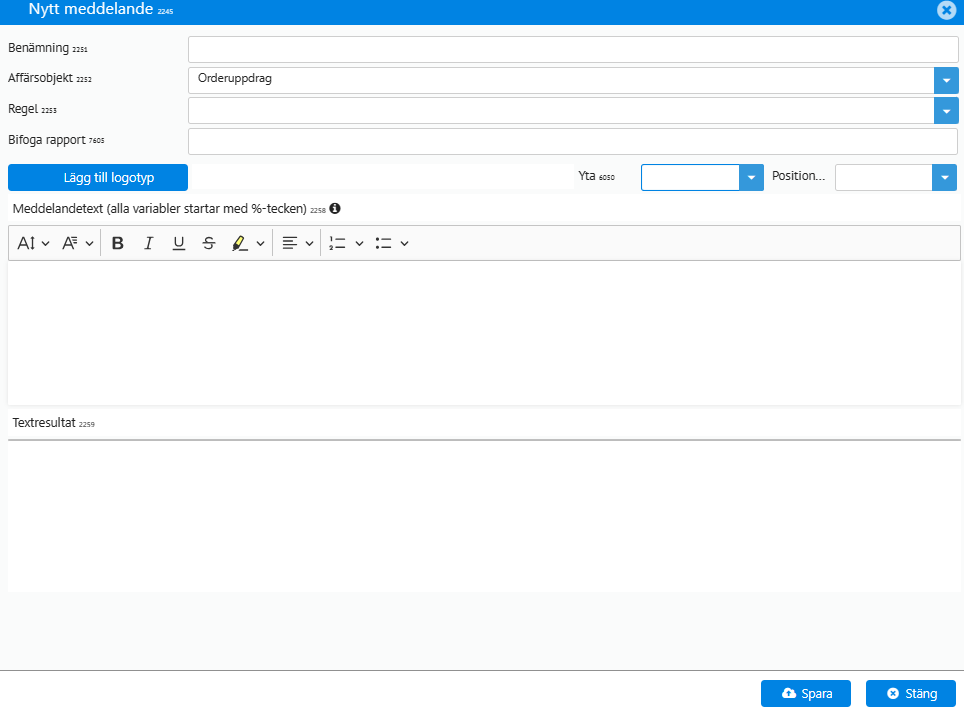The image size is (964, 715).
Task: Click the Regel input field
Action: (561, 111)
